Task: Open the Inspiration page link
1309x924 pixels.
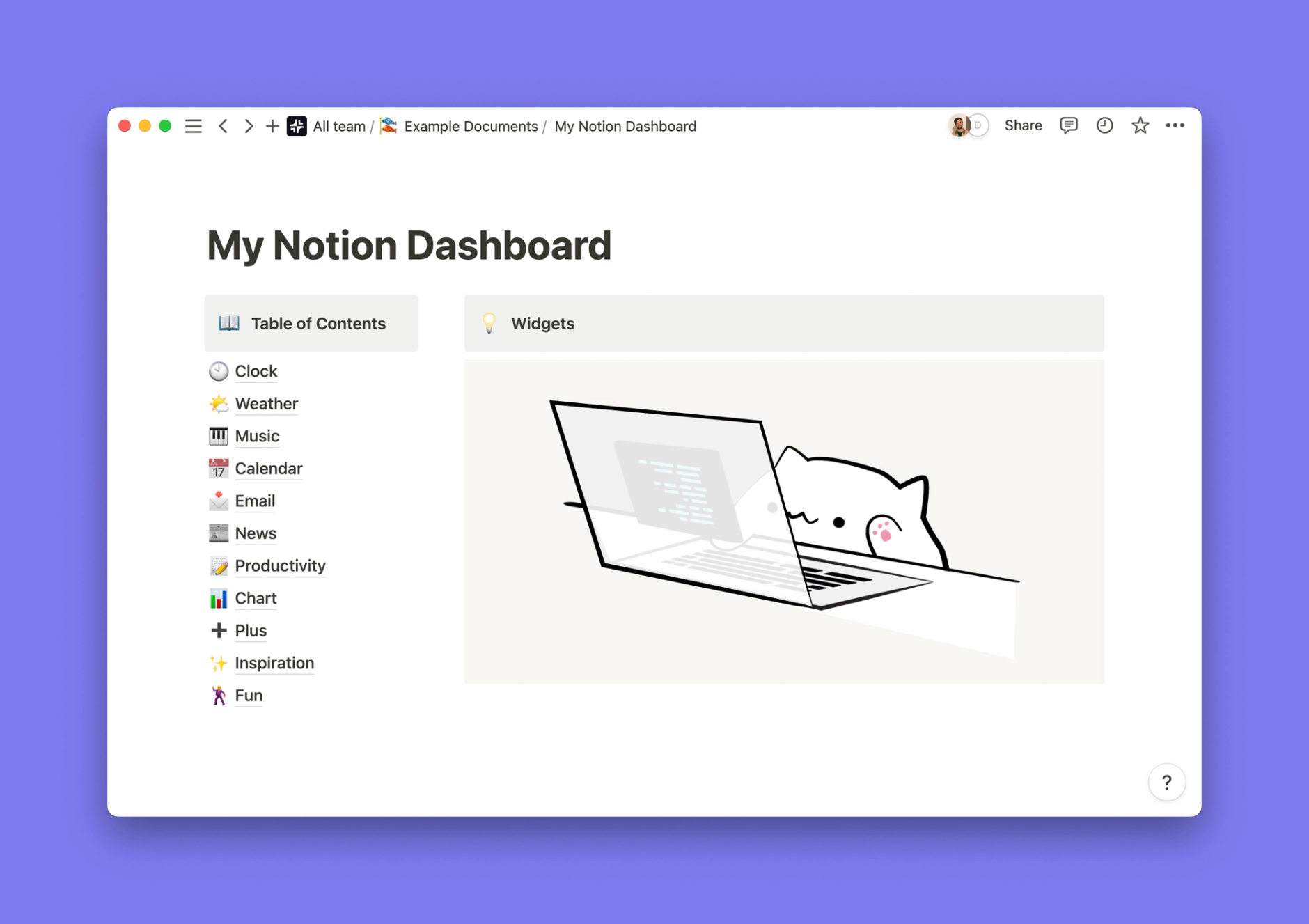Action: click(x=274, y=663)
